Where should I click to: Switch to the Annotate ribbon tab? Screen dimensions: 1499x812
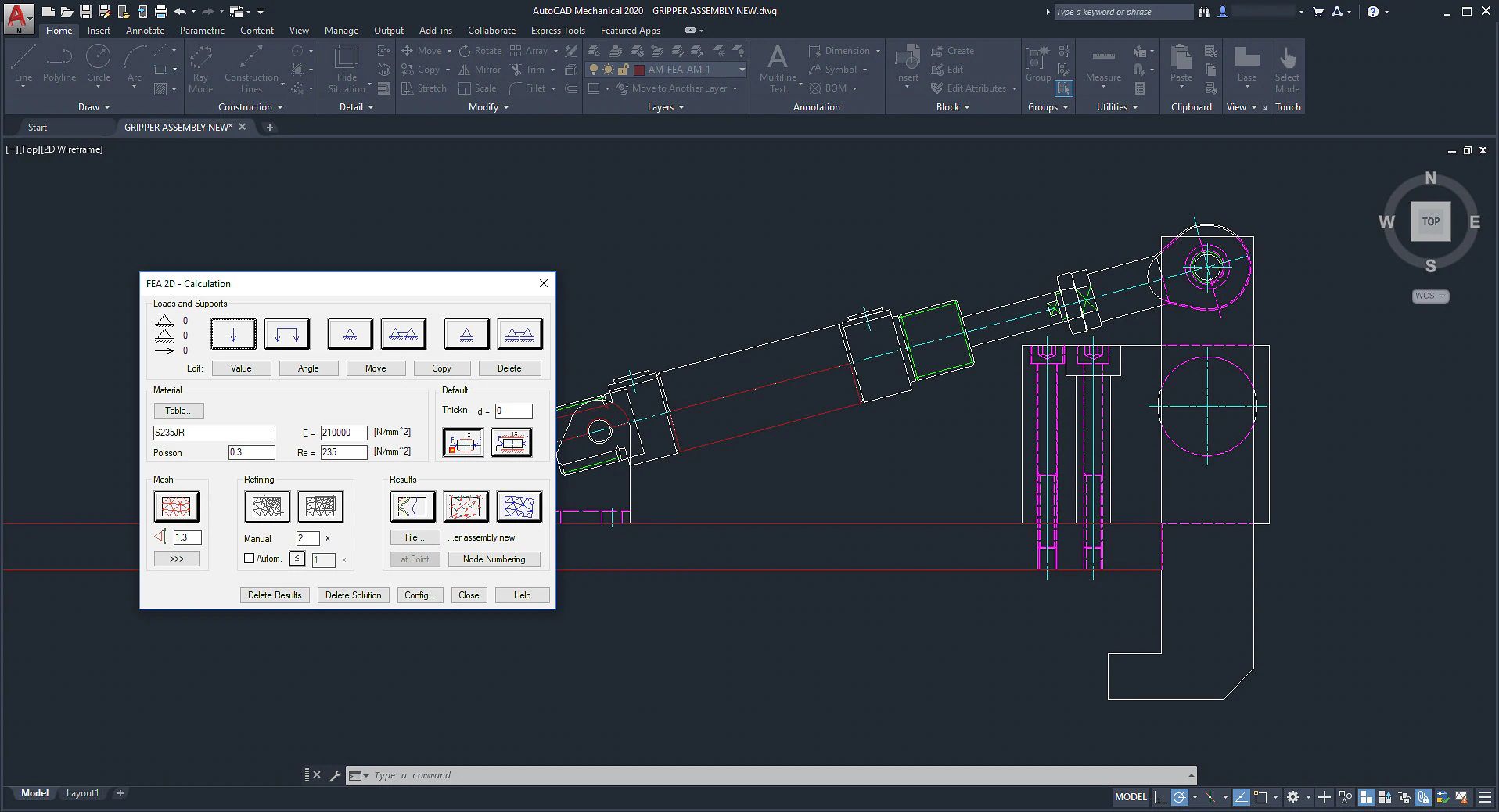tap(145, 31)
